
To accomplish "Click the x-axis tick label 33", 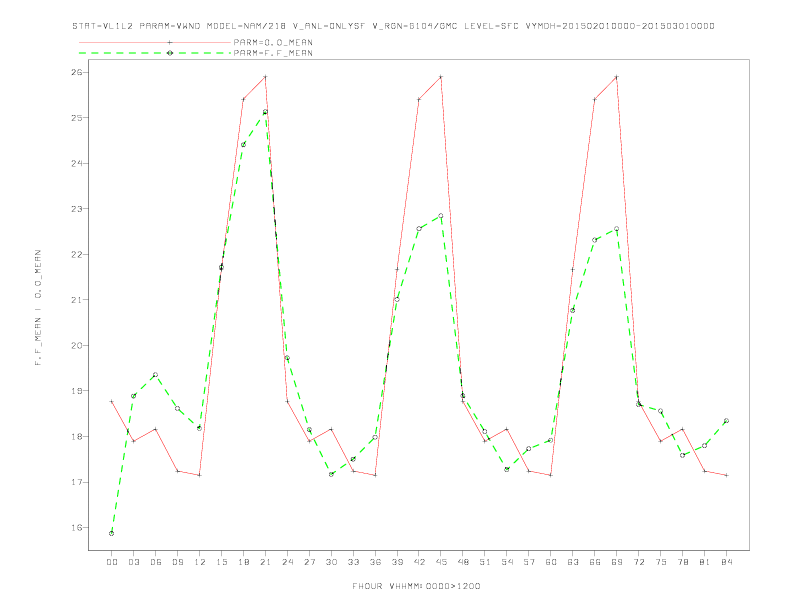I will [x=353, y=562].
